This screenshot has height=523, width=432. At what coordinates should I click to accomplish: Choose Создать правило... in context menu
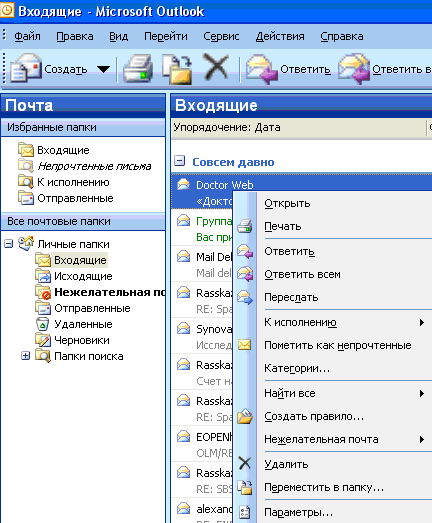(334, 416)
